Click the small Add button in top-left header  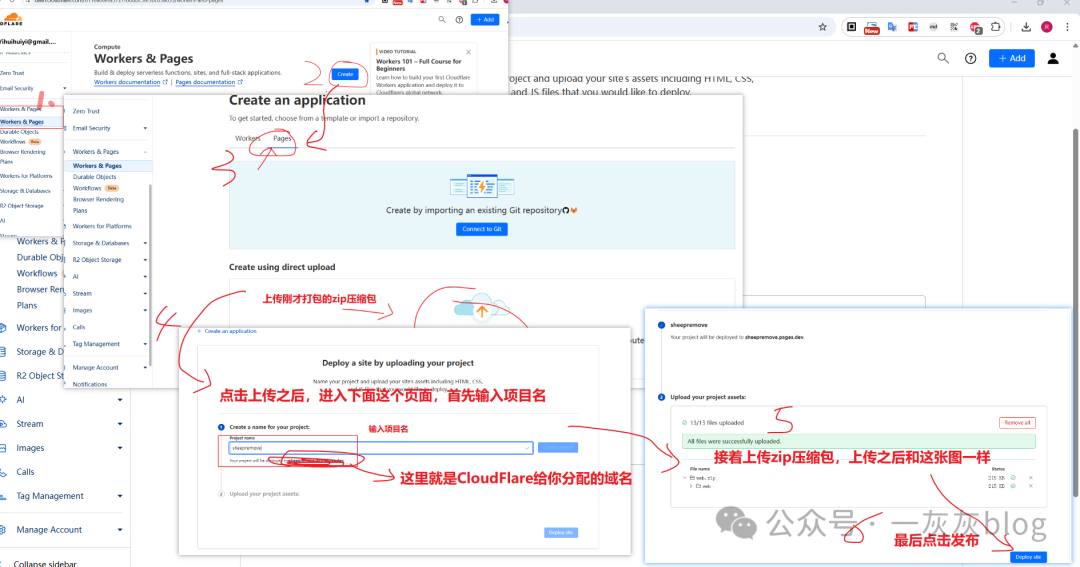point(485,19)
